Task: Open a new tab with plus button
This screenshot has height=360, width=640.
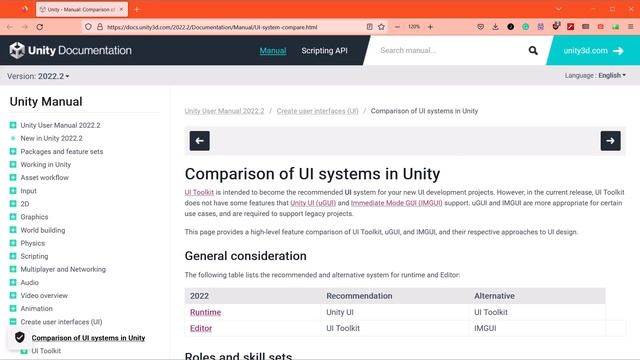Action: [137, 9]
